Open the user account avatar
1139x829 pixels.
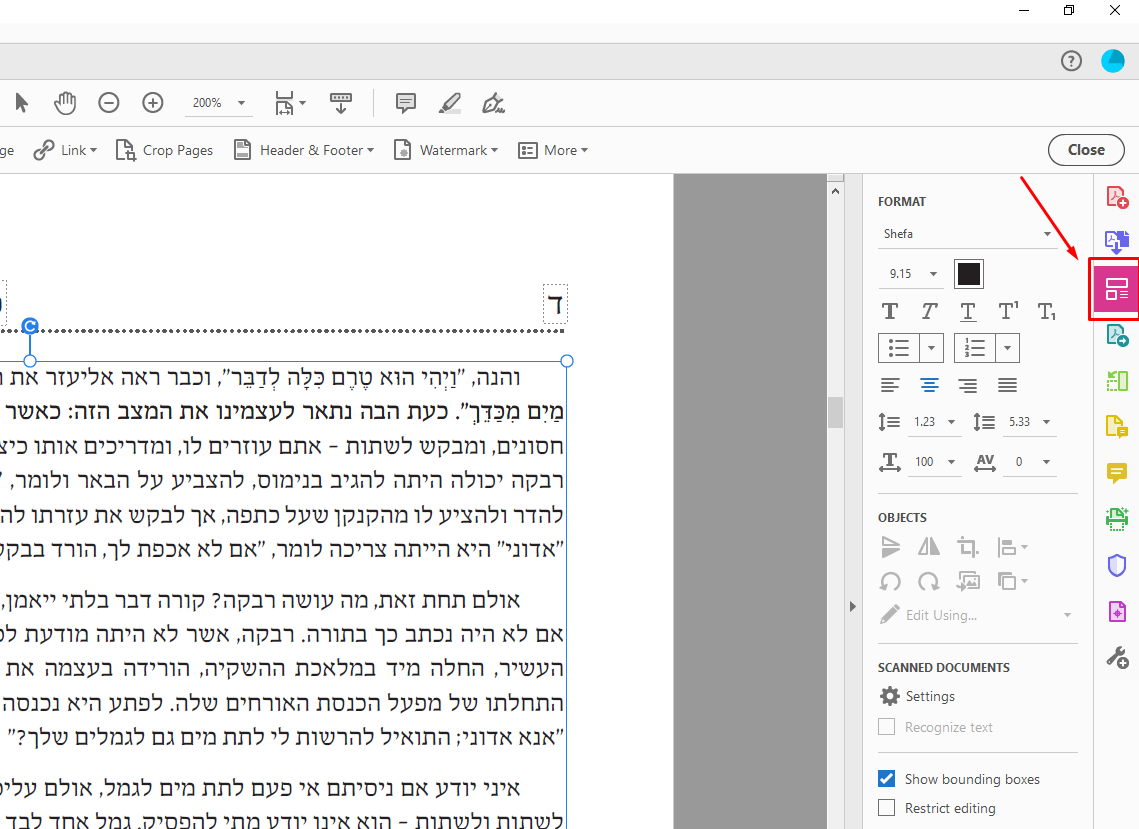[x=1113, y=61]
